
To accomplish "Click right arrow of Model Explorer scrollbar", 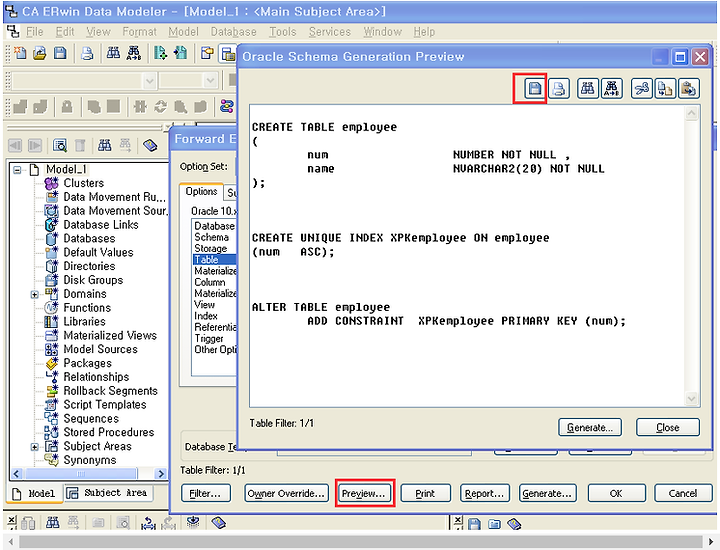I will click(x=161, y=473).
